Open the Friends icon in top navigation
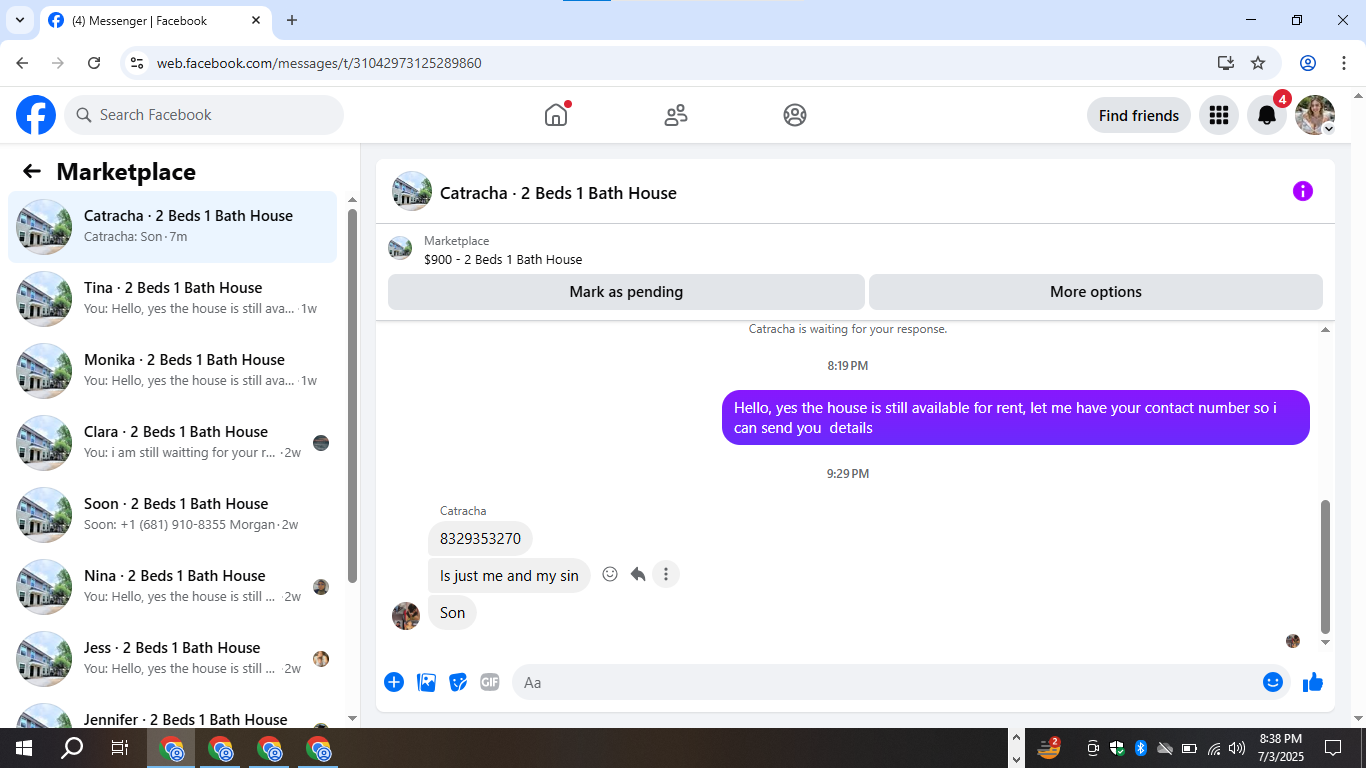This screenshot has width=1366, height=768. pyautogui.click(x=676, y=115)
